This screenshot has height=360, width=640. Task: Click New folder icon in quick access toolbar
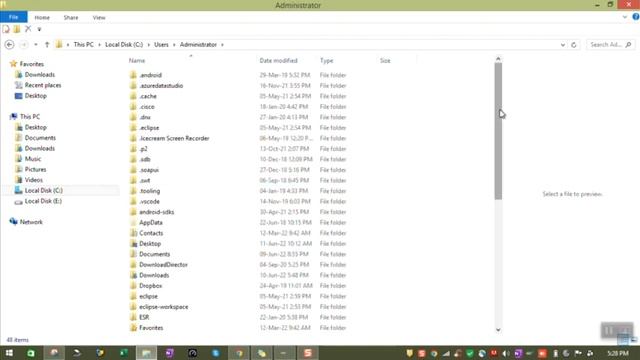tap(17, 29)
